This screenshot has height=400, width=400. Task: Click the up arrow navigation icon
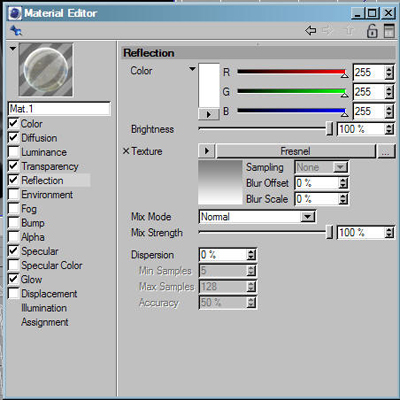click(x=349, y=31)
